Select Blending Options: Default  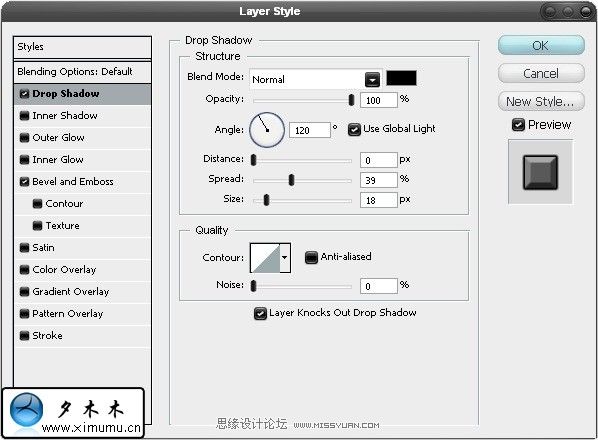point(82,72)
